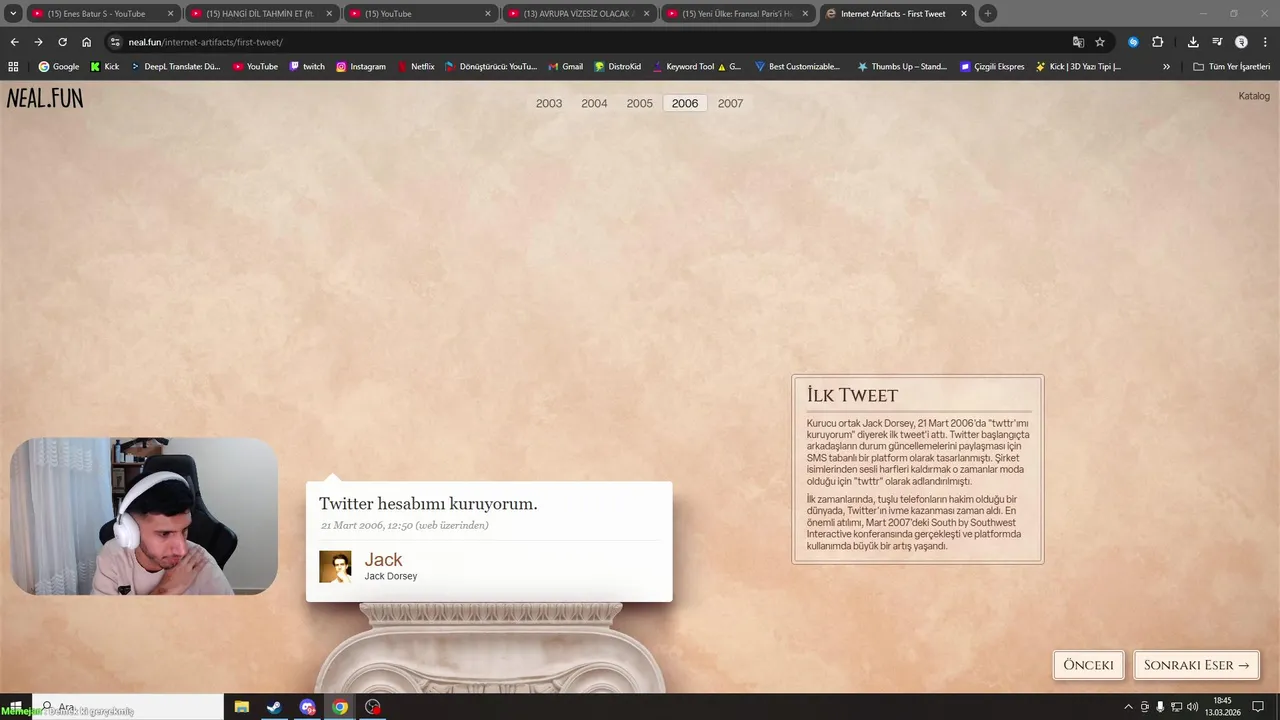Open the Chrome three-dot menu
1280x720 pixels.
[x=1265, y=42]
